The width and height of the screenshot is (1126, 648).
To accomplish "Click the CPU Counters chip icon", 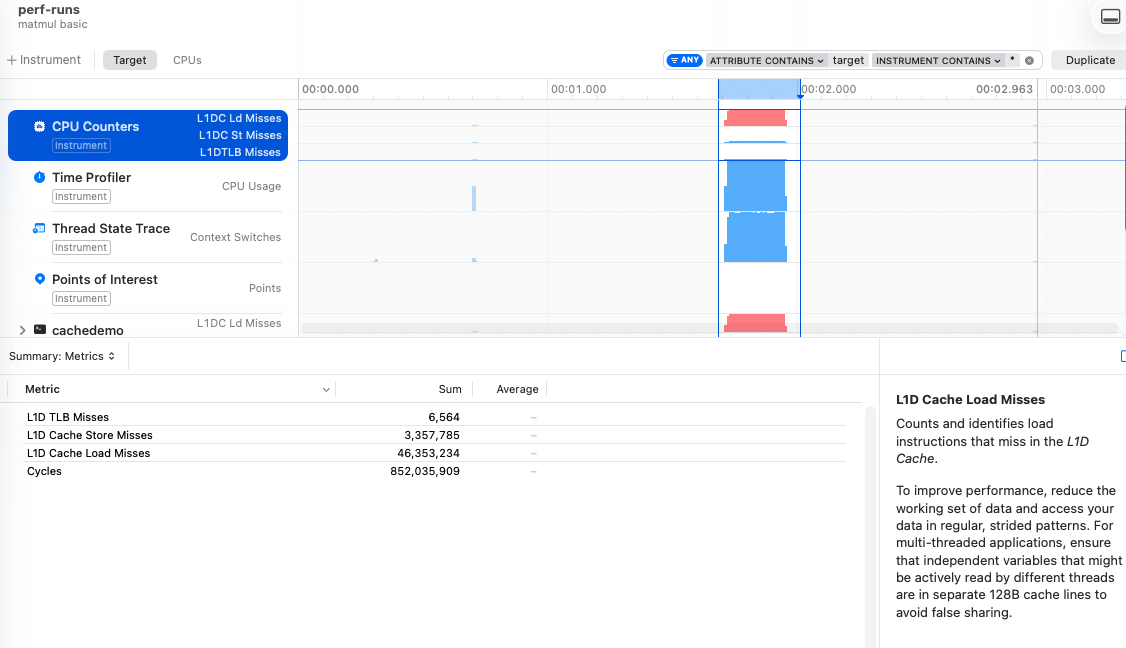I will click(x=39, y=126).
